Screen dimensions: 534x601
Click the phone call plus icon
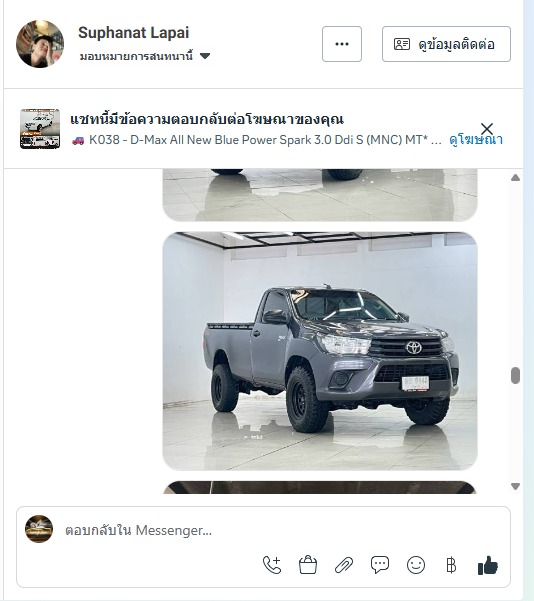coord(272,565)
